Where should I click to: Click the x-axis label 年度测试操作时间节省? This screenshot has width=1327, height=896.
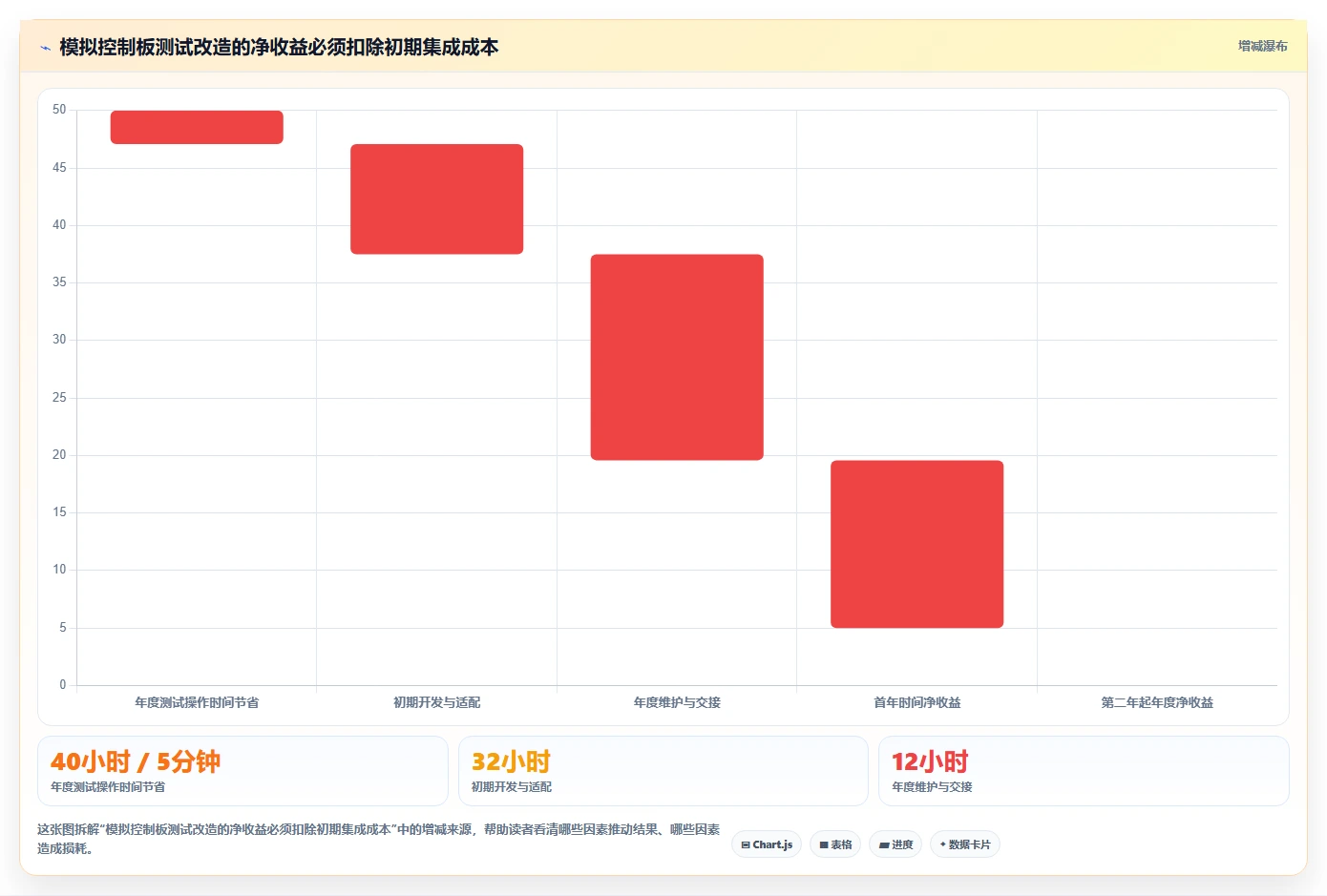pyautogui.click(x=197, y=702)
